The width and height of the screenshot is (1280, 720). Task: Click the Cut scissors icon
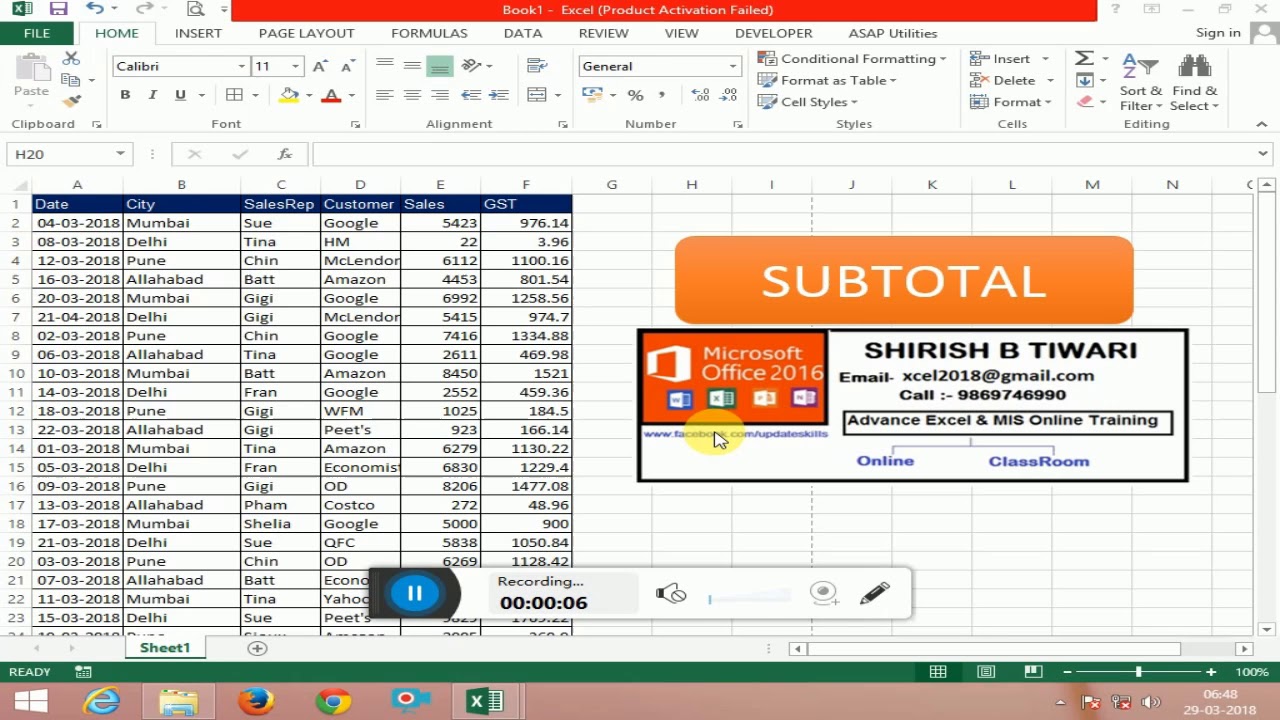click(x=71, y=59)
